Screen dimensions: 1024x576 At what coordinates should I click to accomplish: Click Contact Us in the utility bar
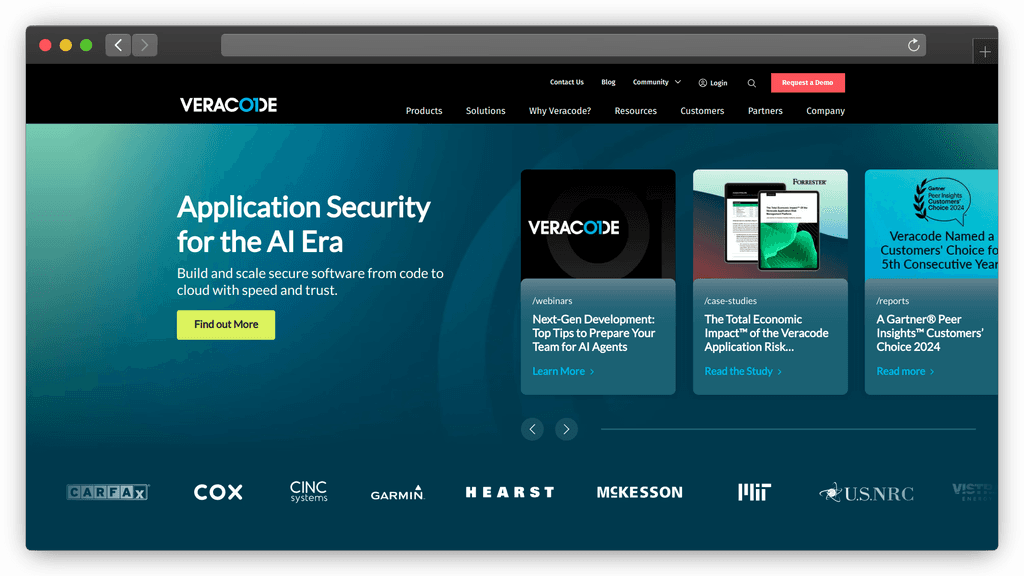[x=566, y=83]
